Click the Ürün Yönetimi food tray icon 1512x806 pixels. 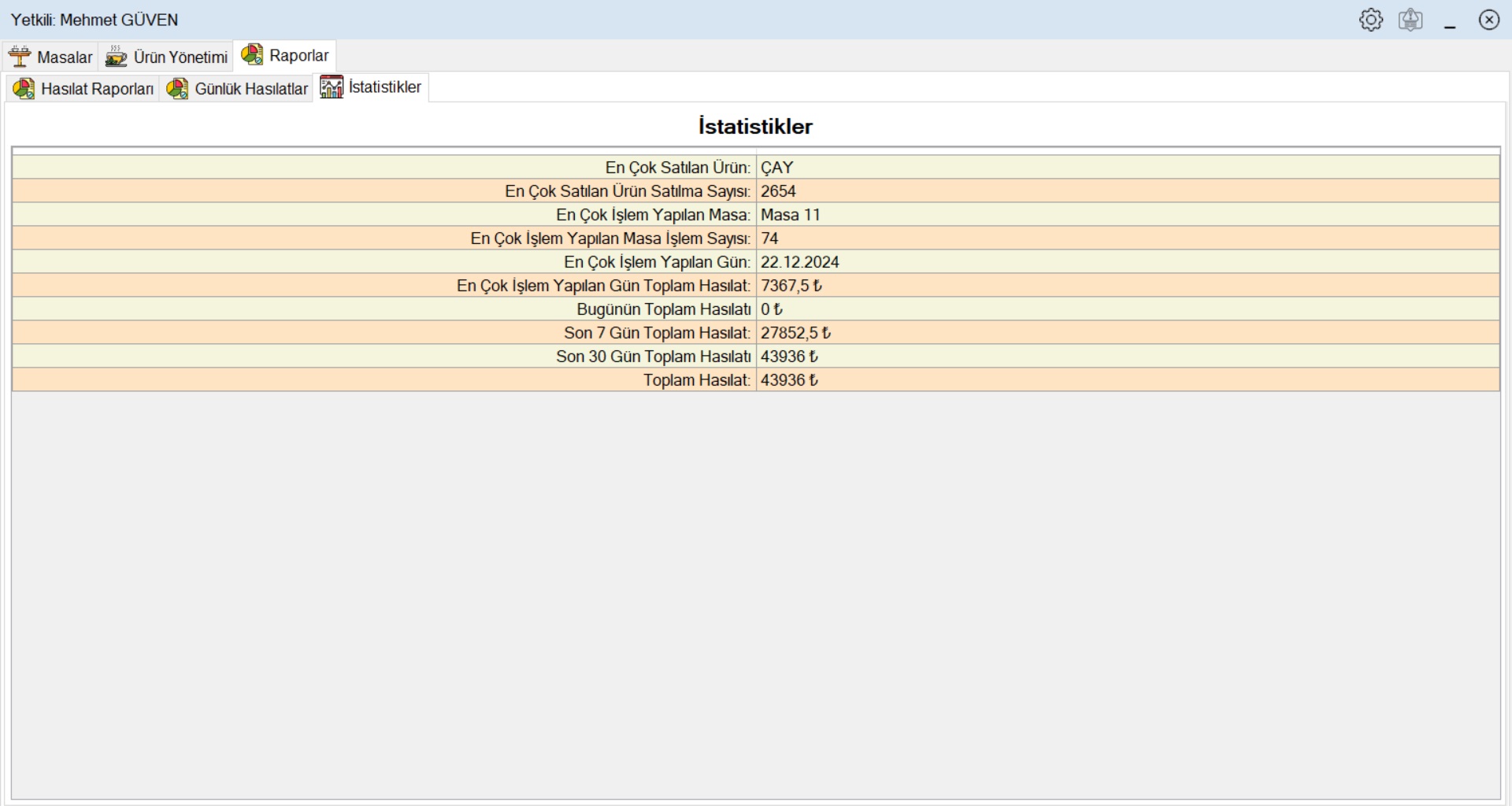[116, 57]
